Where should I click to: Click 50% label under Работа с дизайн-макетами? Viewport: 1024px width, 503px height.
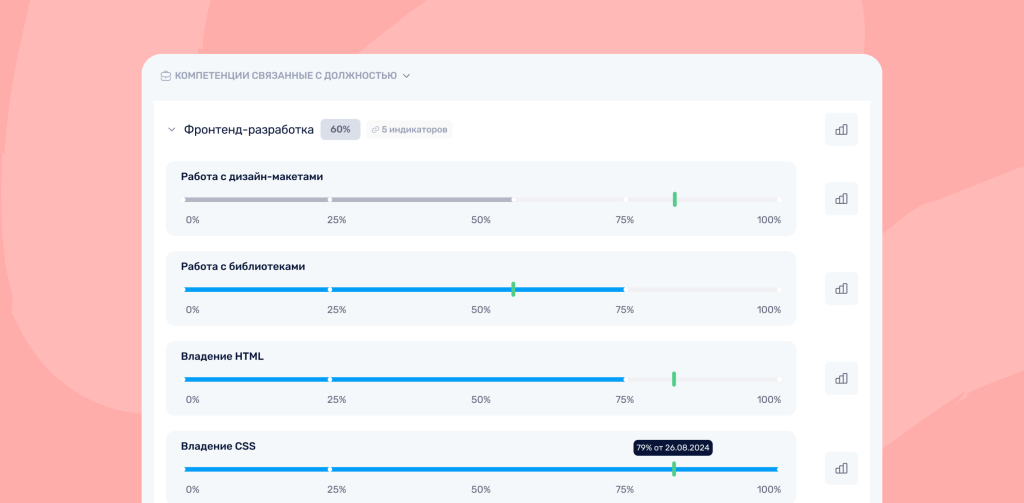click(481, 220)
